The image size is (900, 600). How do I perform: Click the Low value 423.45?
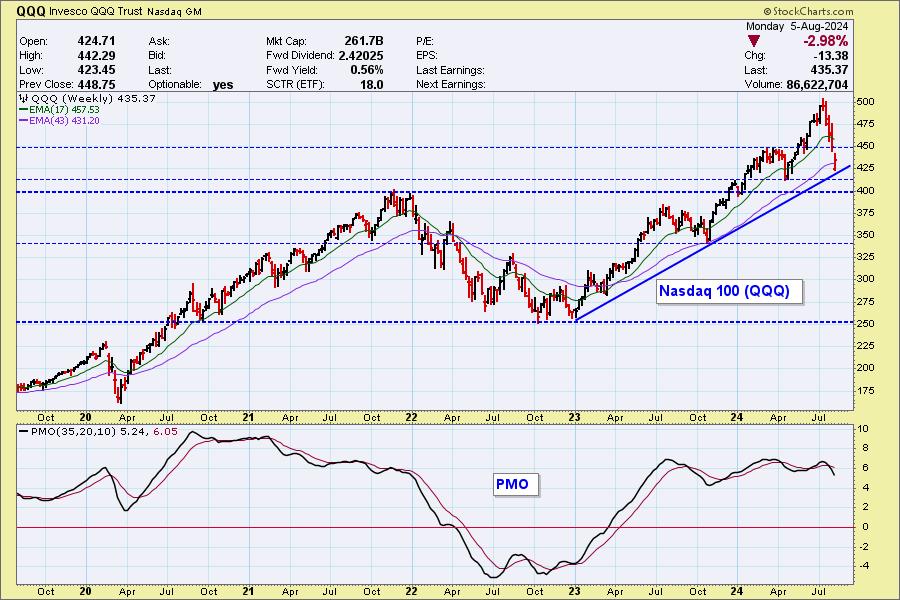(96, 69)
